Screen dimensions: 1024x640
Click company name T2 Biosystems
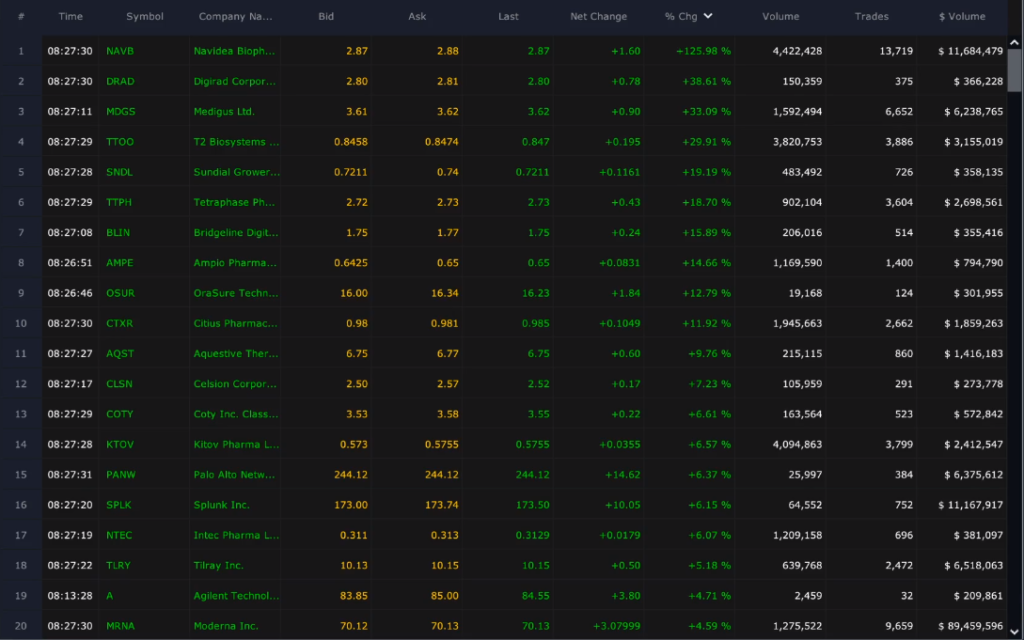click(x=236, y=142)
